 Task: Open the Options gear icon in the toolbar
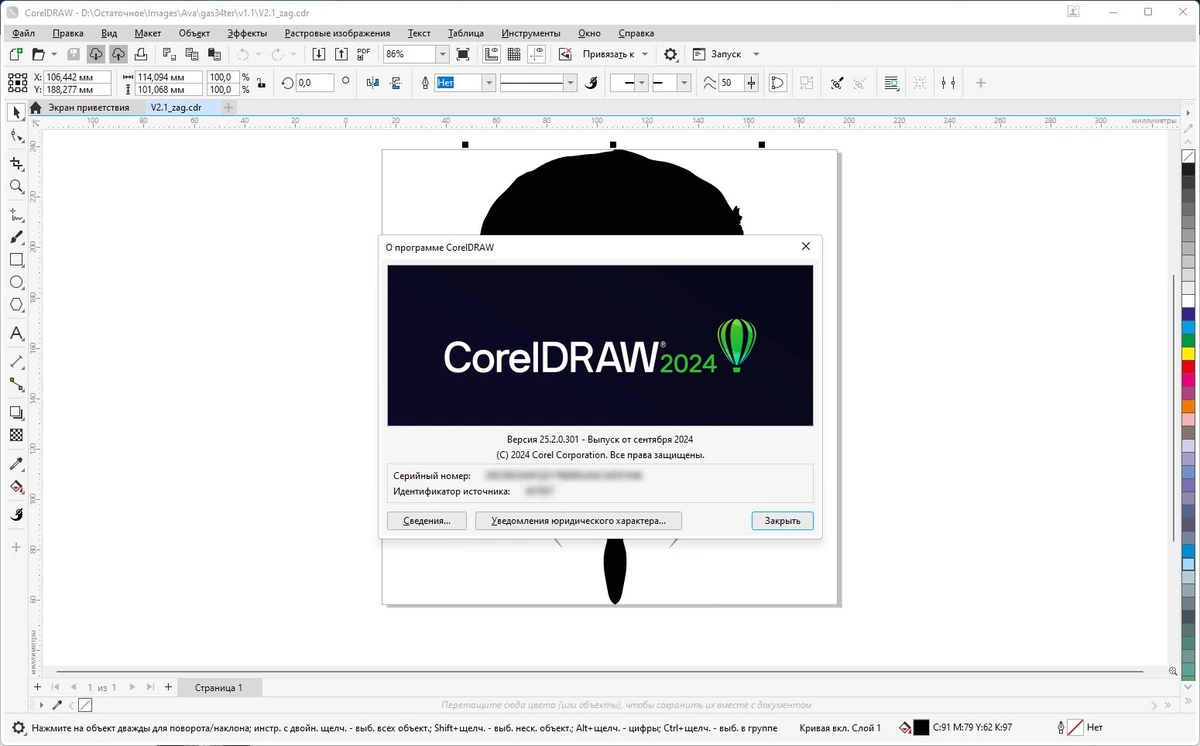671,54
